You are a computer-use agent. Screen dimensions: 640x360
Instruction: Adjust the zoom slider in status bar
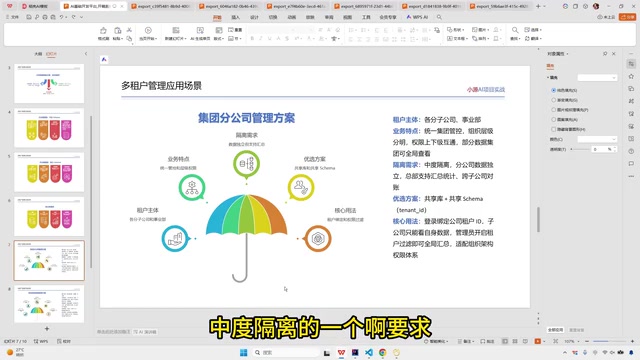[x=610, y=341]
